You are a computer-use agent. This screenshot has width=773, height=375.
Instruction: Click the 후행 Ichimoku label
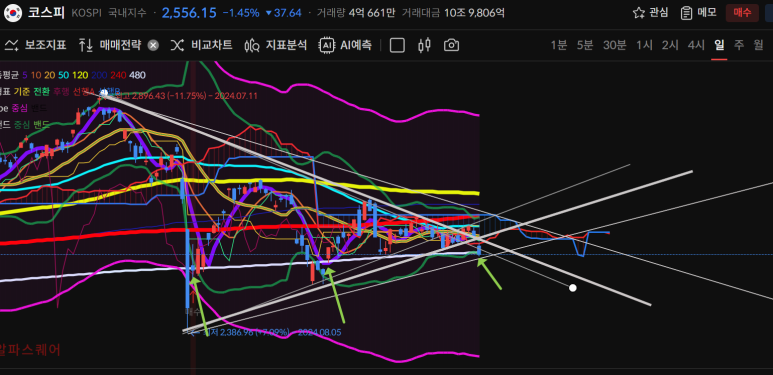pos(61,91)
